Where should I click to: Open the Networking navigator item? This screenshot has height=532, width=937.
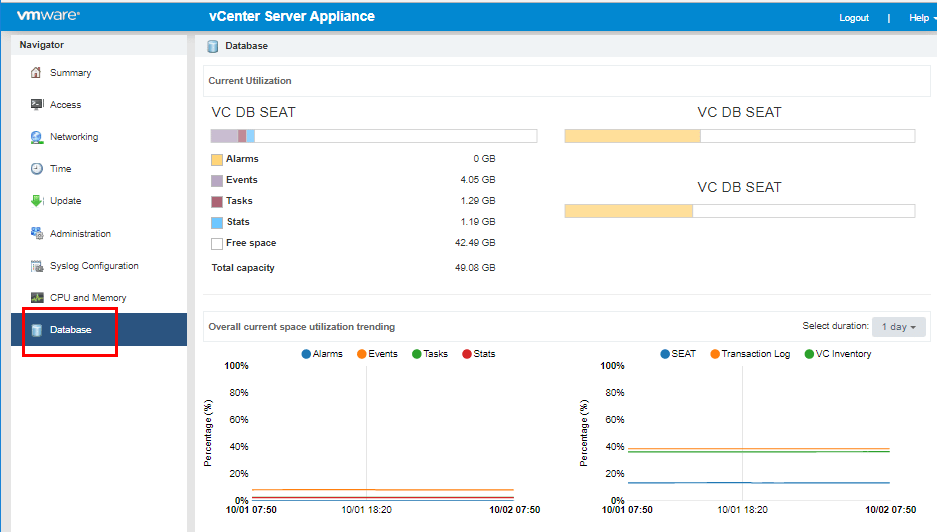pos(74,137)
